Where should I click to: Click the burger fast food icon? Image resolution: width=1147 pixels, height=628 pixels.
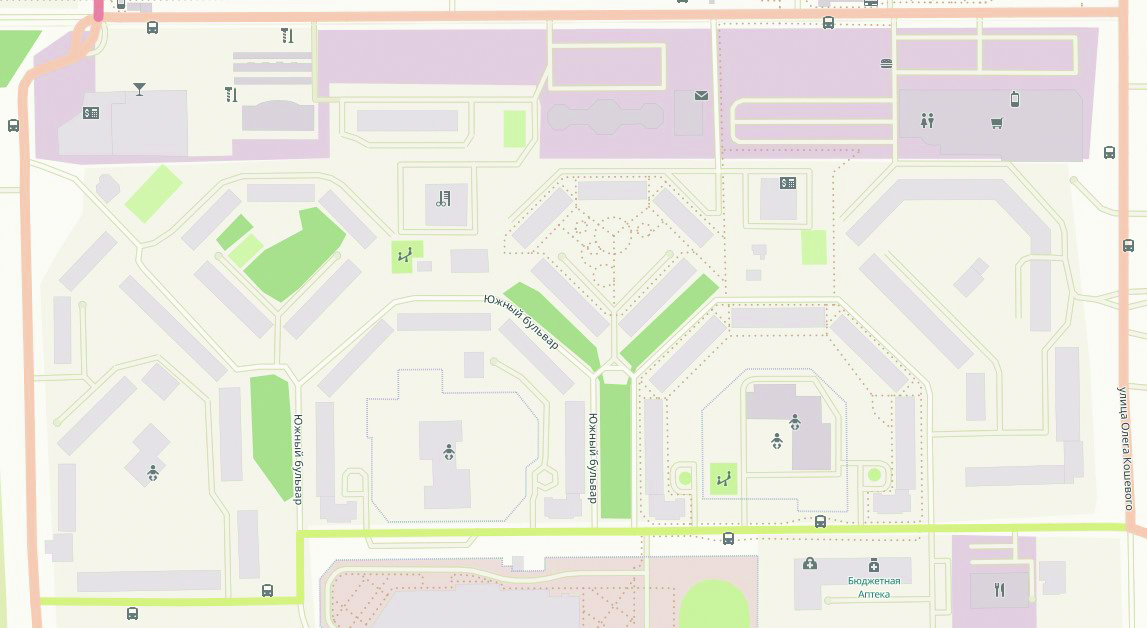coord(886,63)
